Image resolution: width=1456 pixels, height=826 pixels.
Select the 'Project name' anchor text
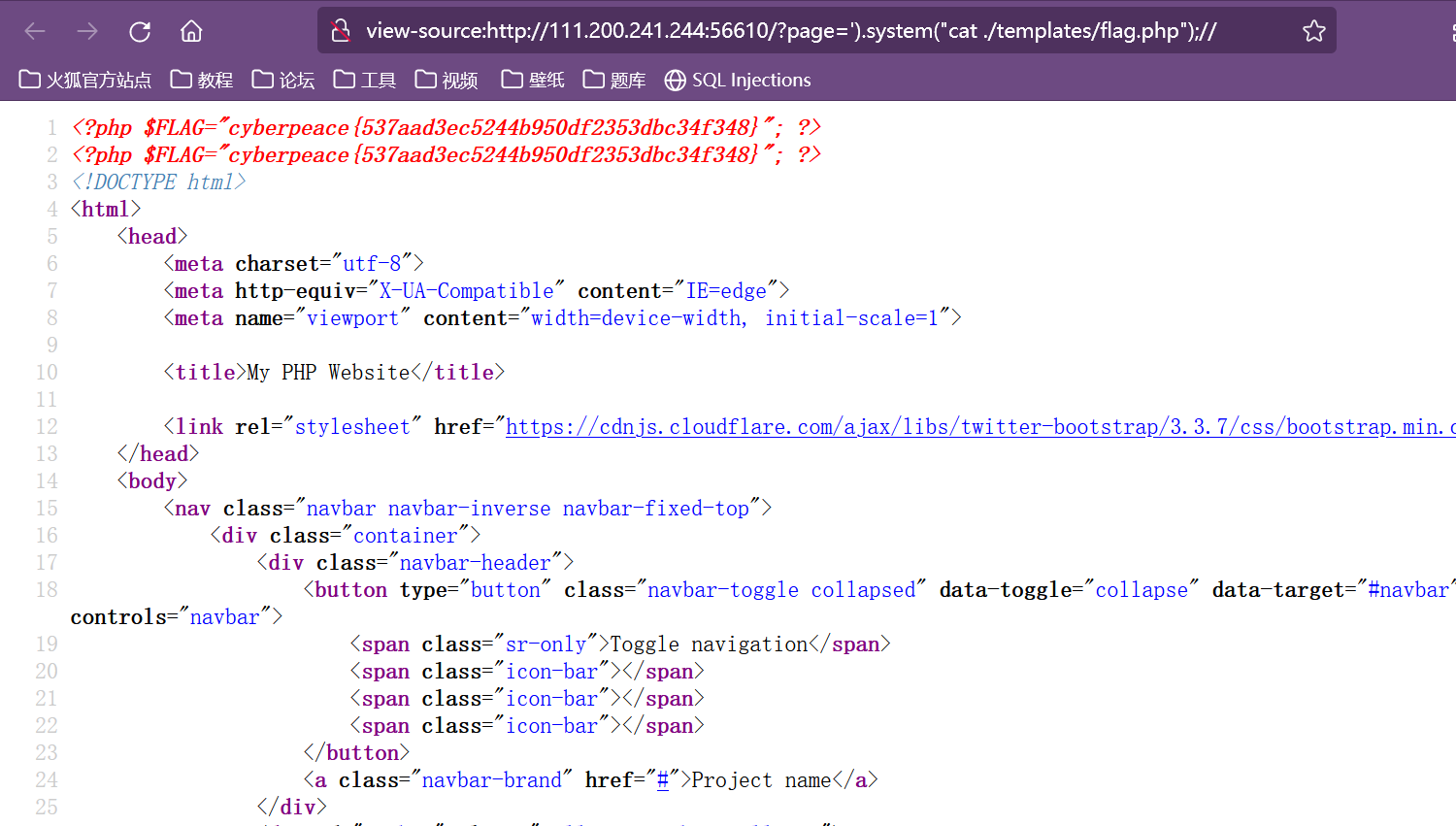[x=762, y=780]
